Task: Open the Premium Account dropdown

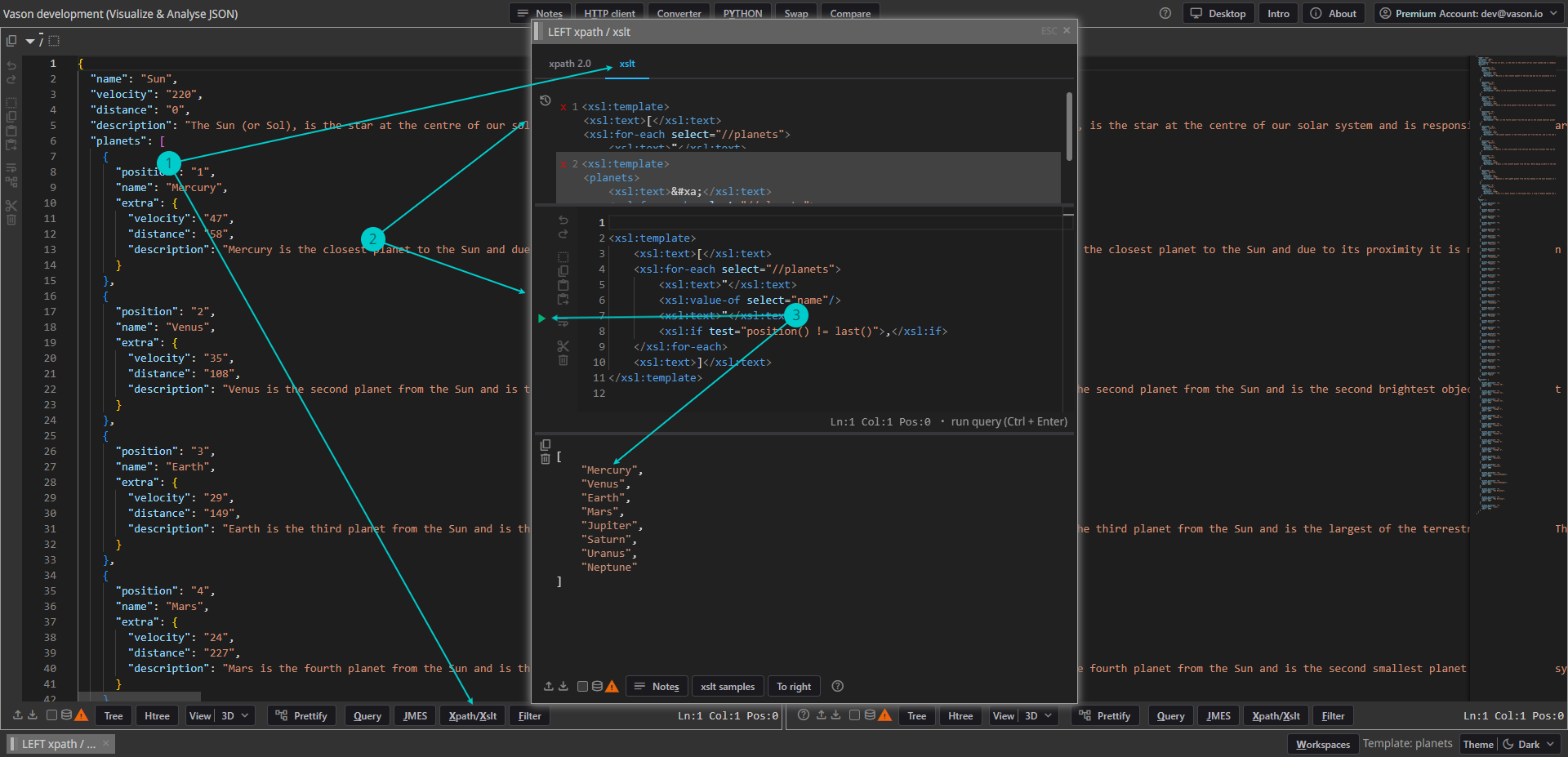Action: [1468, 13]
